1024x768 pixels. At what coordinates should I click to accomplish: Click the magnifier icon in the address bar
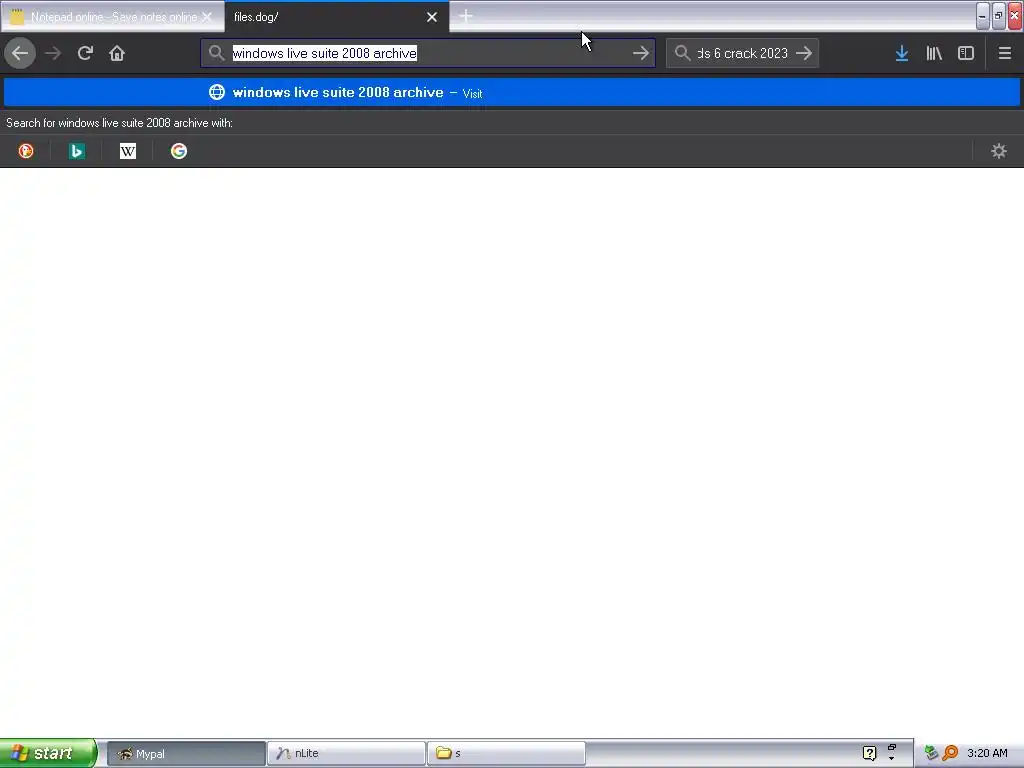(217, 53)
